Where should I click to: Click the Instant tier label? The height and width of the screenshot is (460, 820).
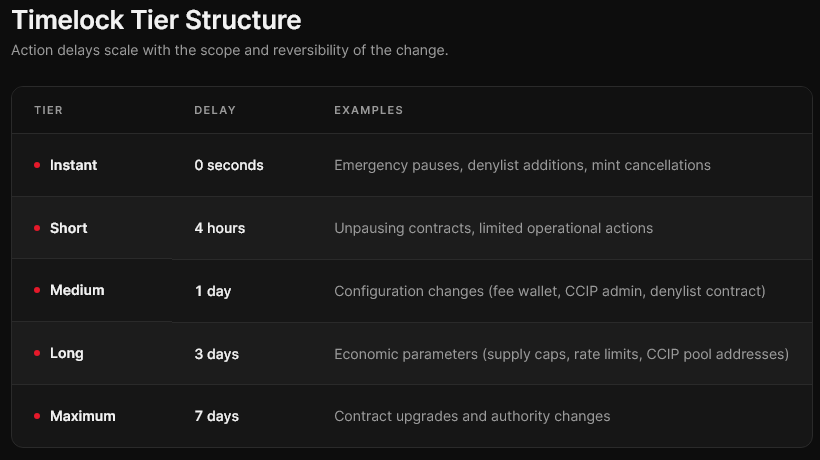pyautogui.click(x=73, y=165)
